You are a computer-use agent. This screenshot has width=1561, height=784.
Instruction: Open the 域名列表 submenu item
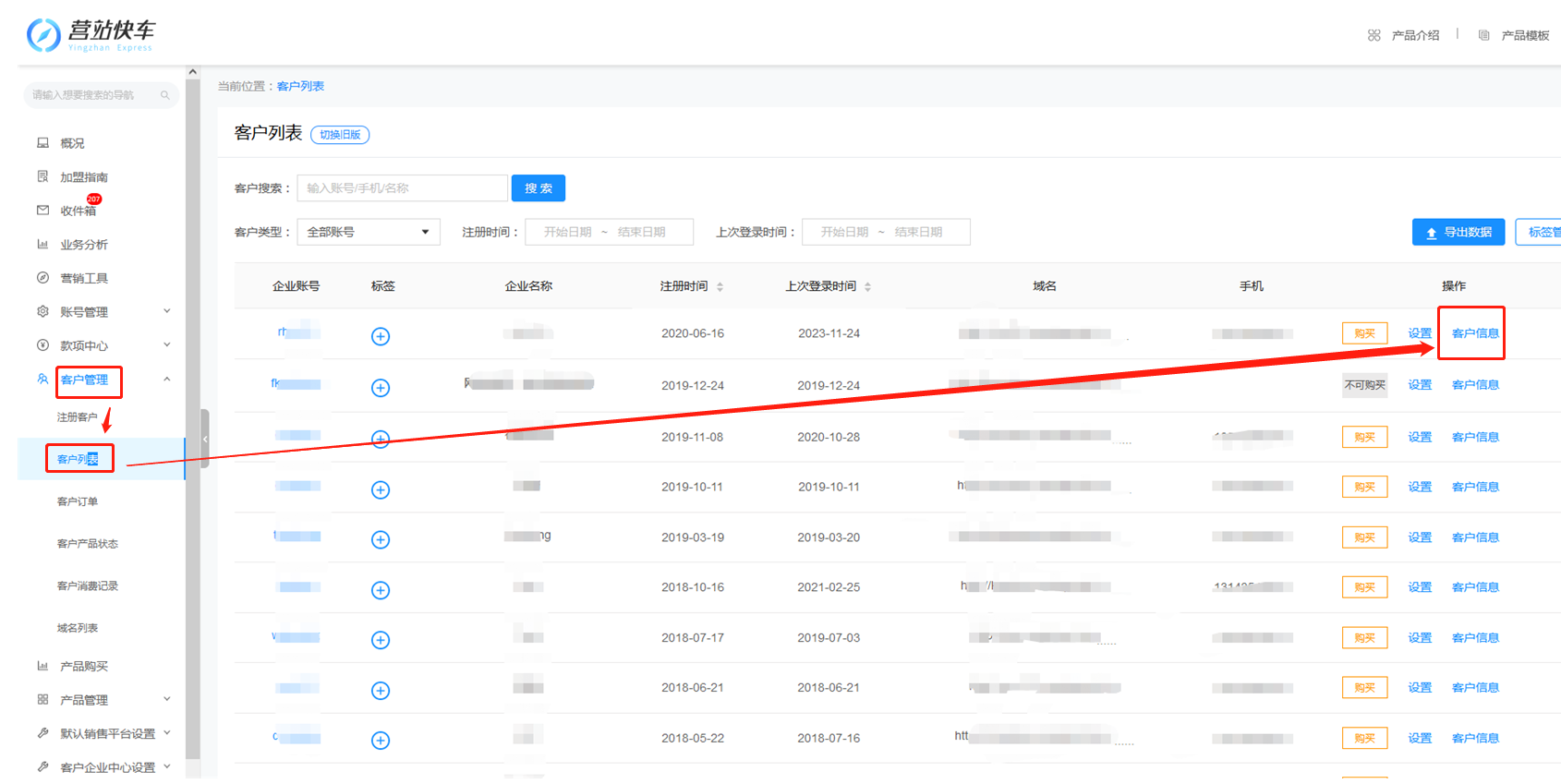(x=78, y=628)
